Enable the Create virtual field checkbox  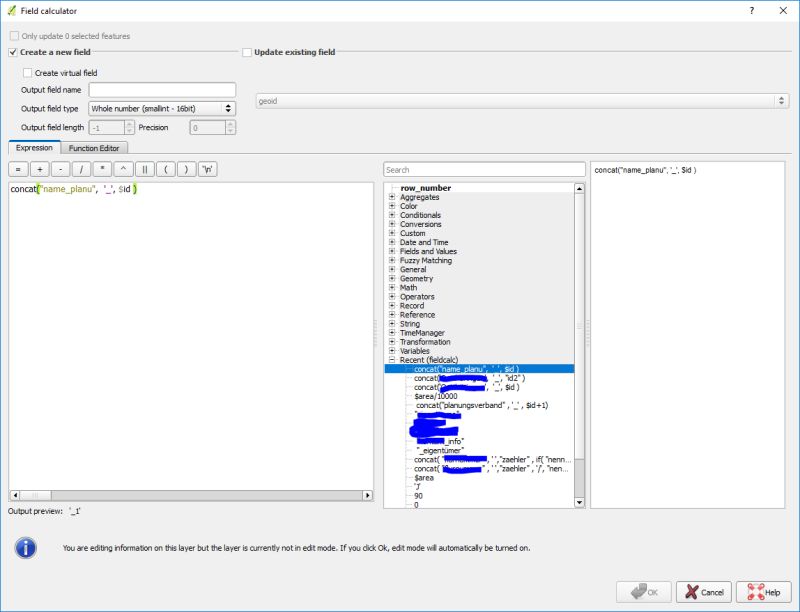pos(28,72)
